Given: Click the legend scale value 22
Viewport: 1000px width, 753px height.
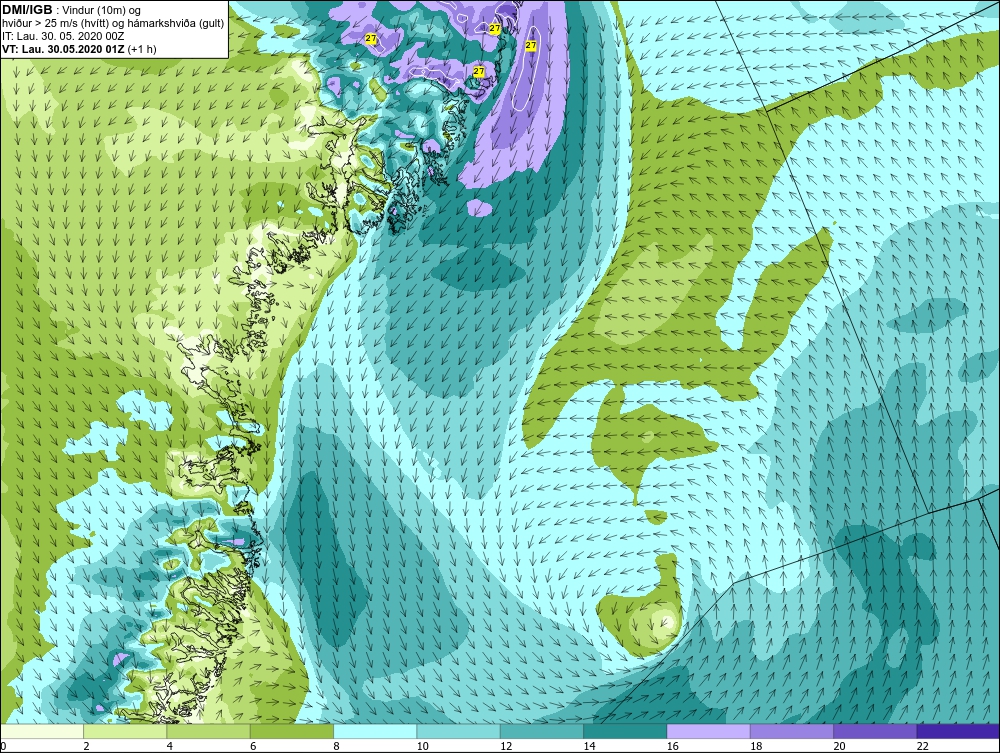Looking at the screenshot, I should pos(923,747).
